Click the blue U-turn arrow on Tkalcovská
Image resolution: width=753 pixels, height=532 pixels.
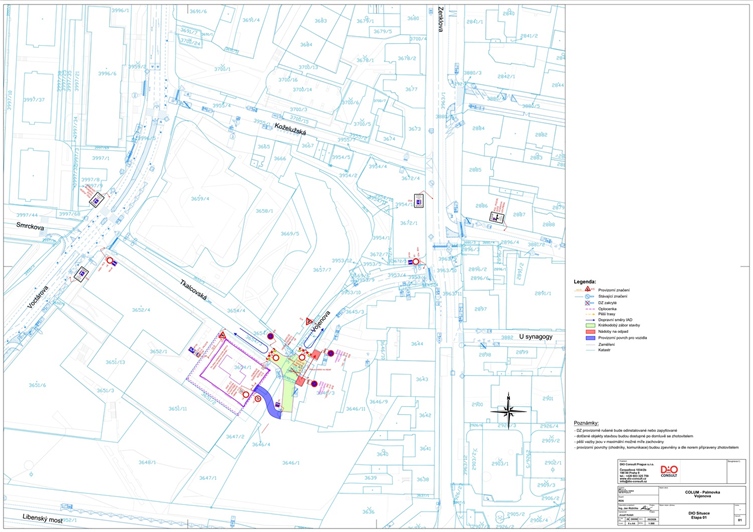click(251, 340)
